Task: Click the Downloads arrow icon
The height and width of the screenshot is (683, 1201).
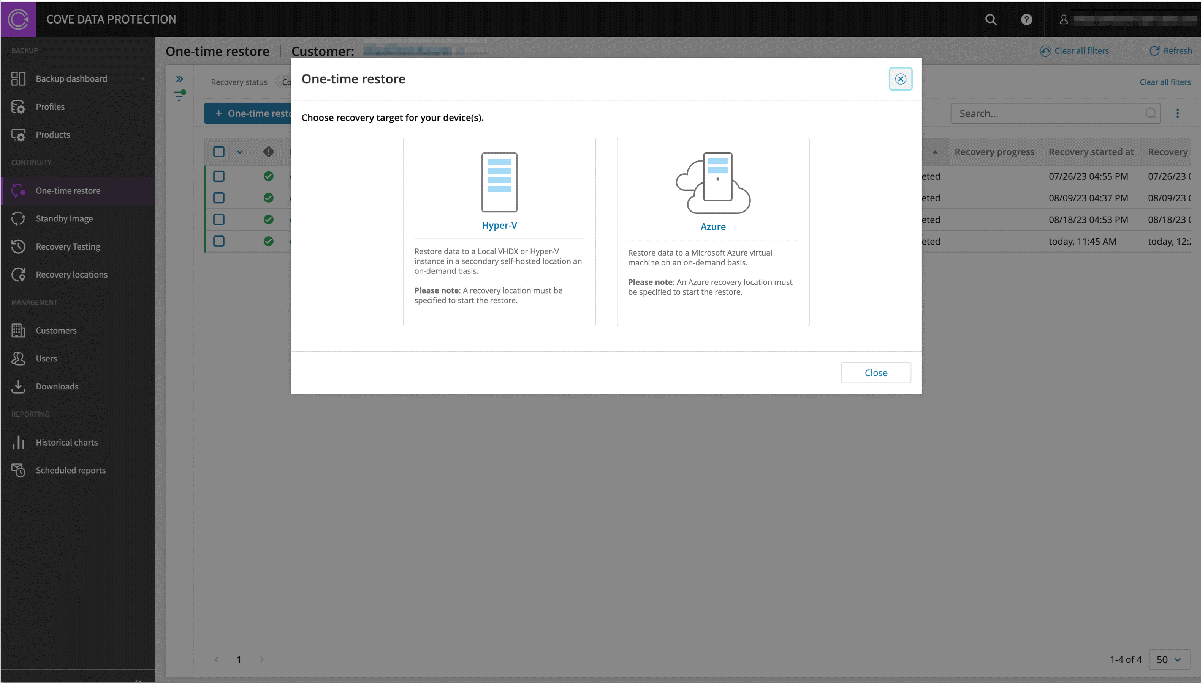Action: [x=18, y=387]
